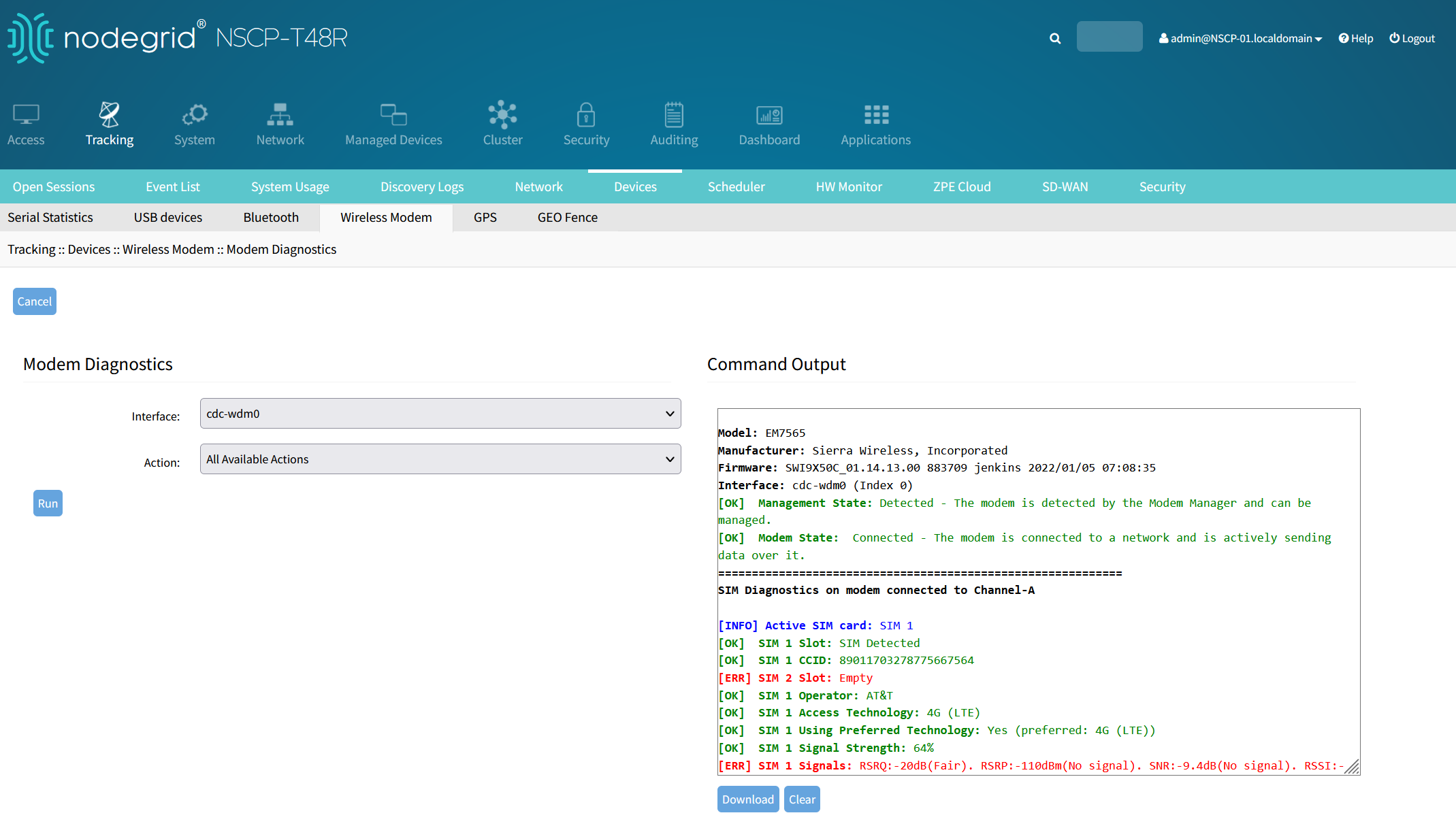Switch to Event List tab
This screenshot has width=1456, height=828.
(x=173, y=186)
